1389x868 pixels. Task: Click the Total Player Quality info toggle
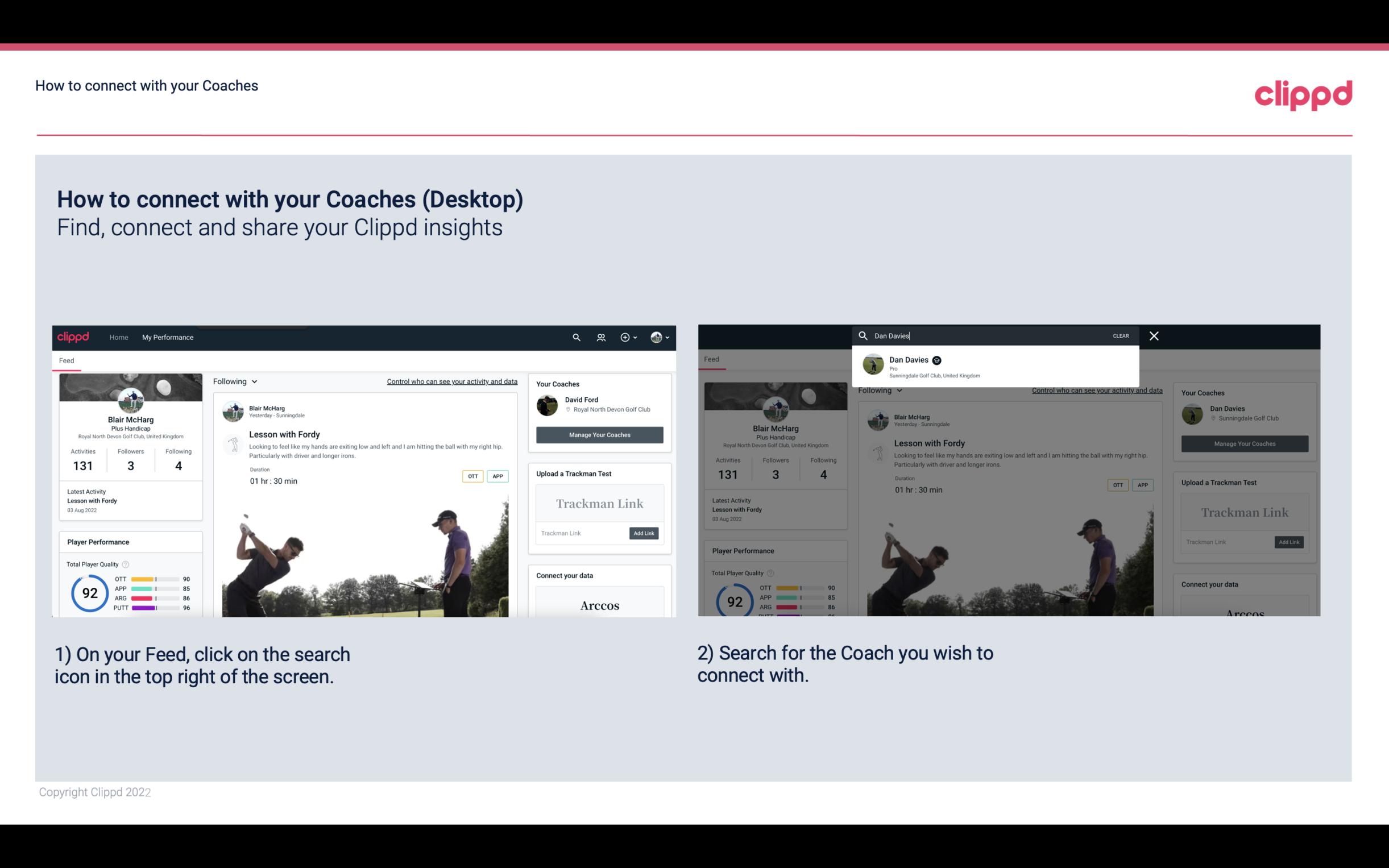125,563
